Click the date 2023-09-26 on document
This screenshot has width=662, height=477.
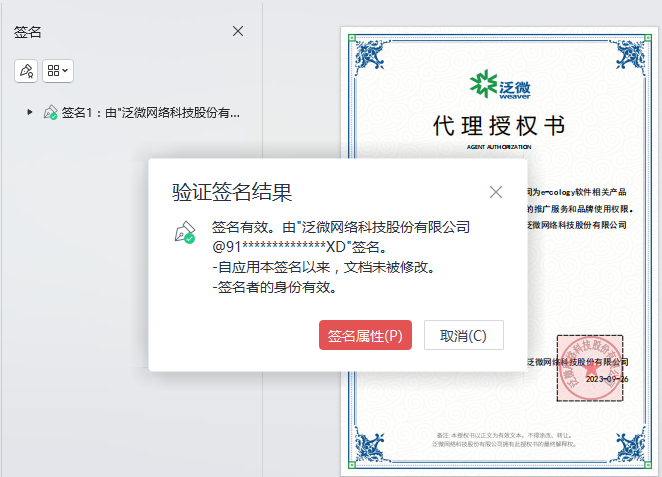coord(606,380)
